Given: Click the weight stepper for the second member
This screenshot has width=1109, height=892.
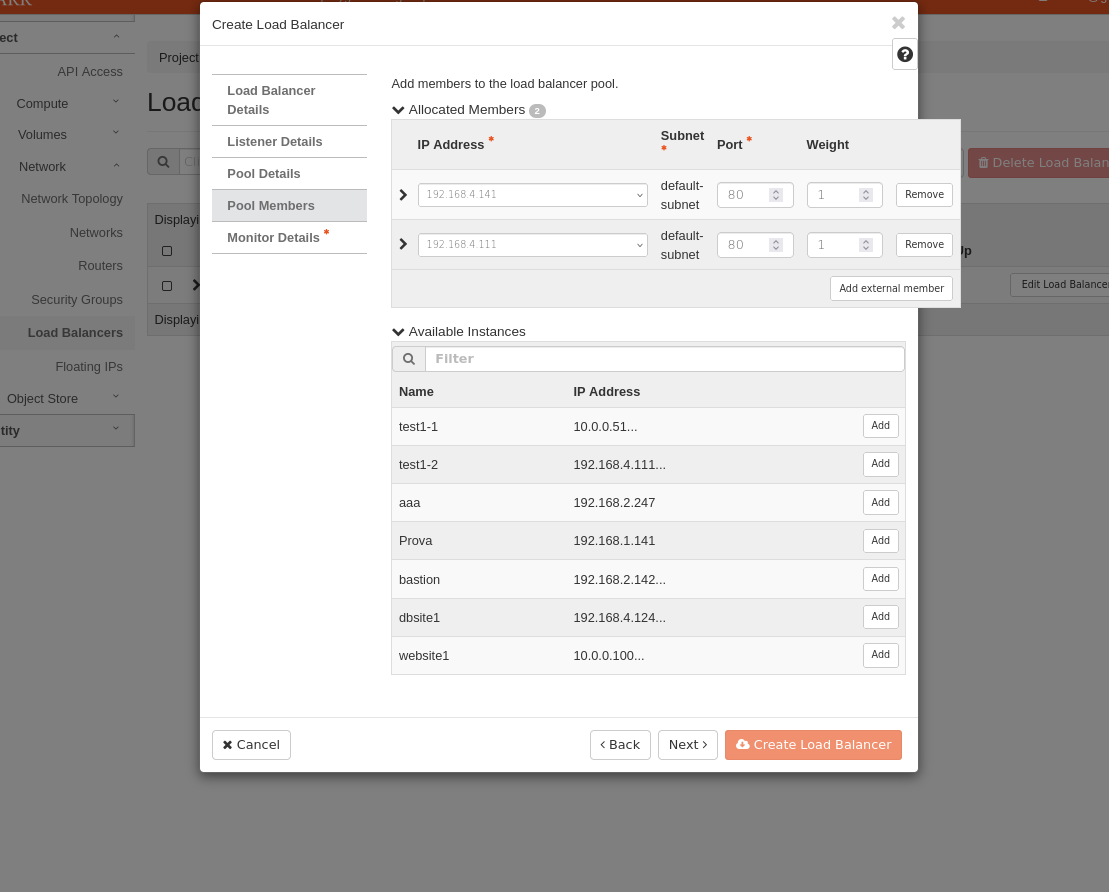Looking at the screenshot, I should tap(866, 245).
